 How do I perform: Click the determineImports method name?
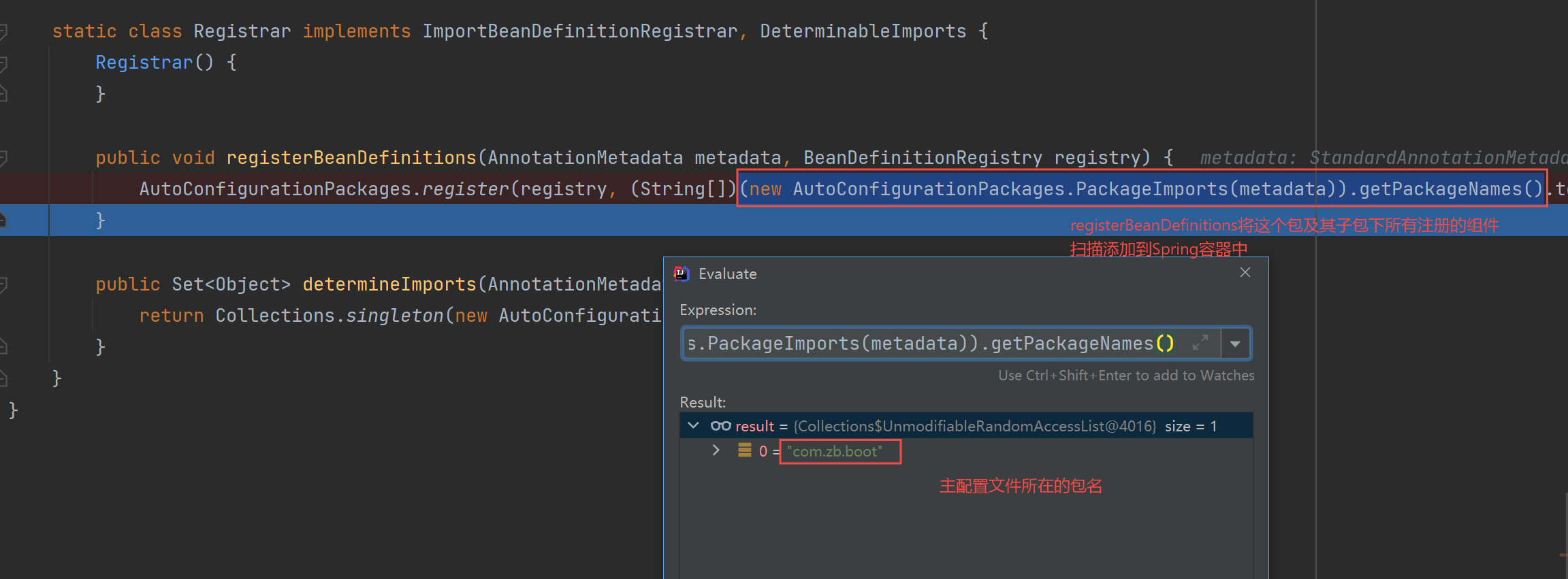pyautogui.click(x=389, y=284)
